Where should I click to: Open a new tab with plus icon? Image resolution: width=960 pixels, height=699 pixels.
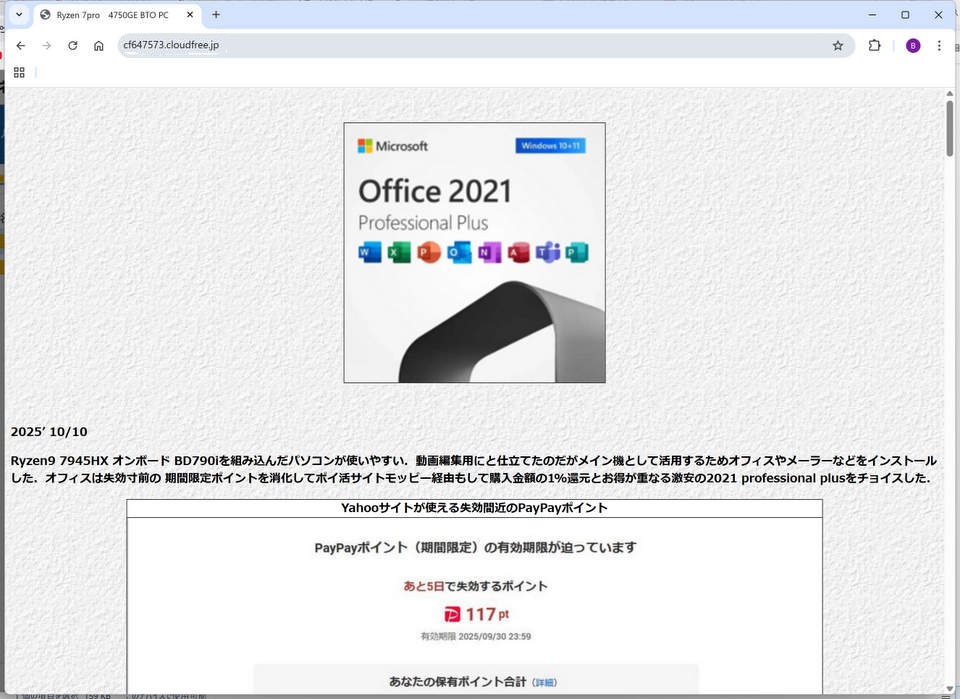point(216,15)
